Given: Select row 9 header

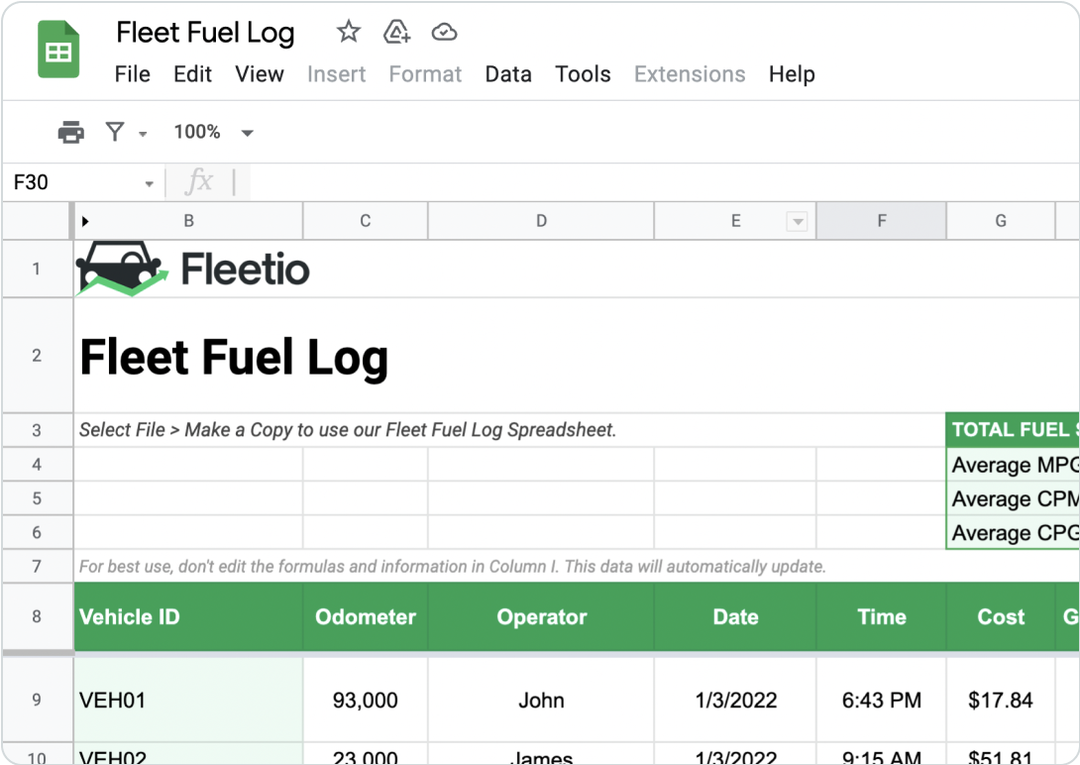Looking at the screenshot, I should (x=37, y=700).
